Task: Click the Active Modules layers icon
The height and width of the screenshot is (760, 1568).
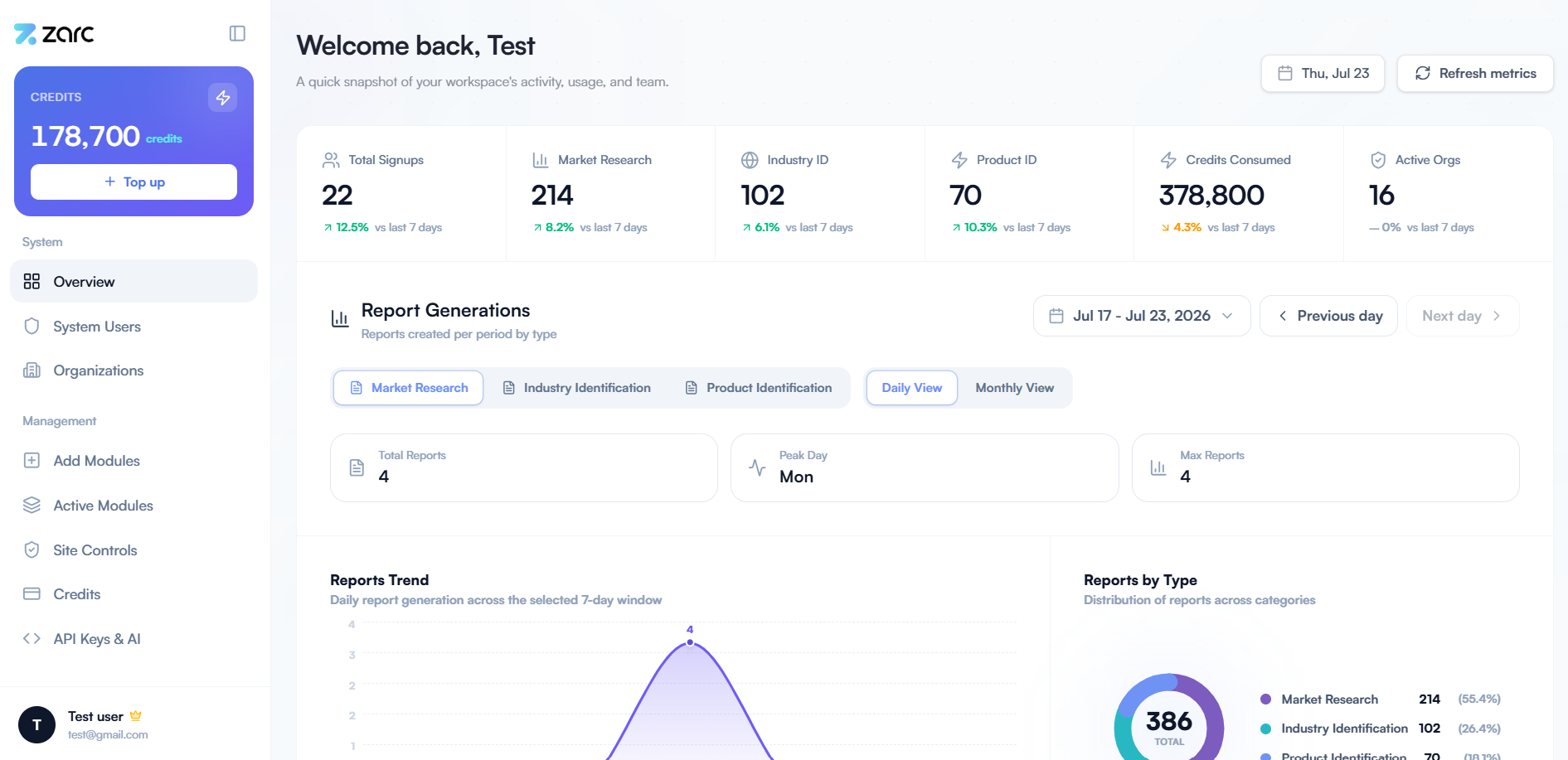Action: (x=32, y=505)
